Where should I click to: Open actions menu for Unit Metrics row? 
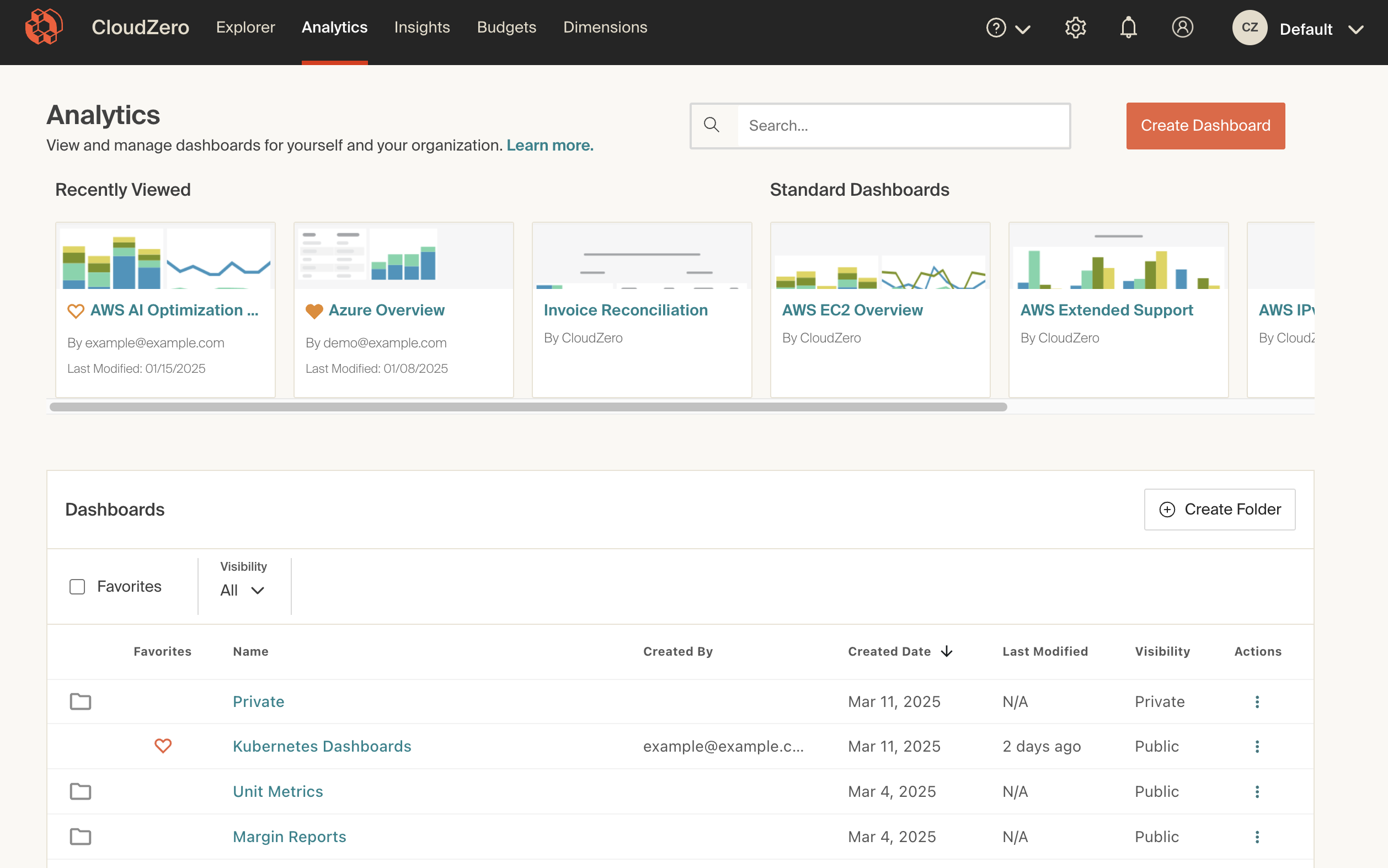tap(1257, 792)
